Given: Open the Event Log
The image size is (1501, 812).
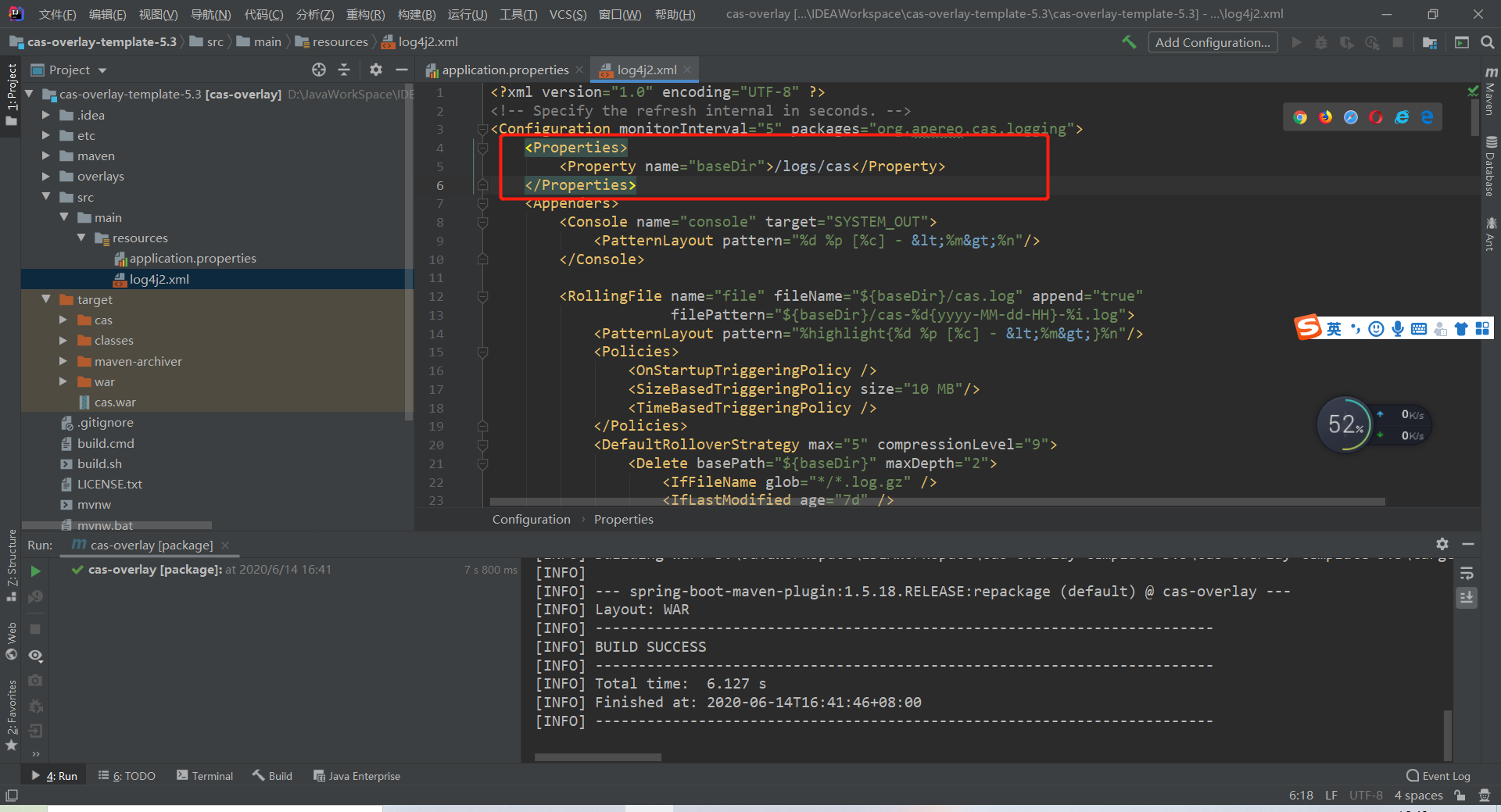Looking at the screenshot, I should [1438, 776].
